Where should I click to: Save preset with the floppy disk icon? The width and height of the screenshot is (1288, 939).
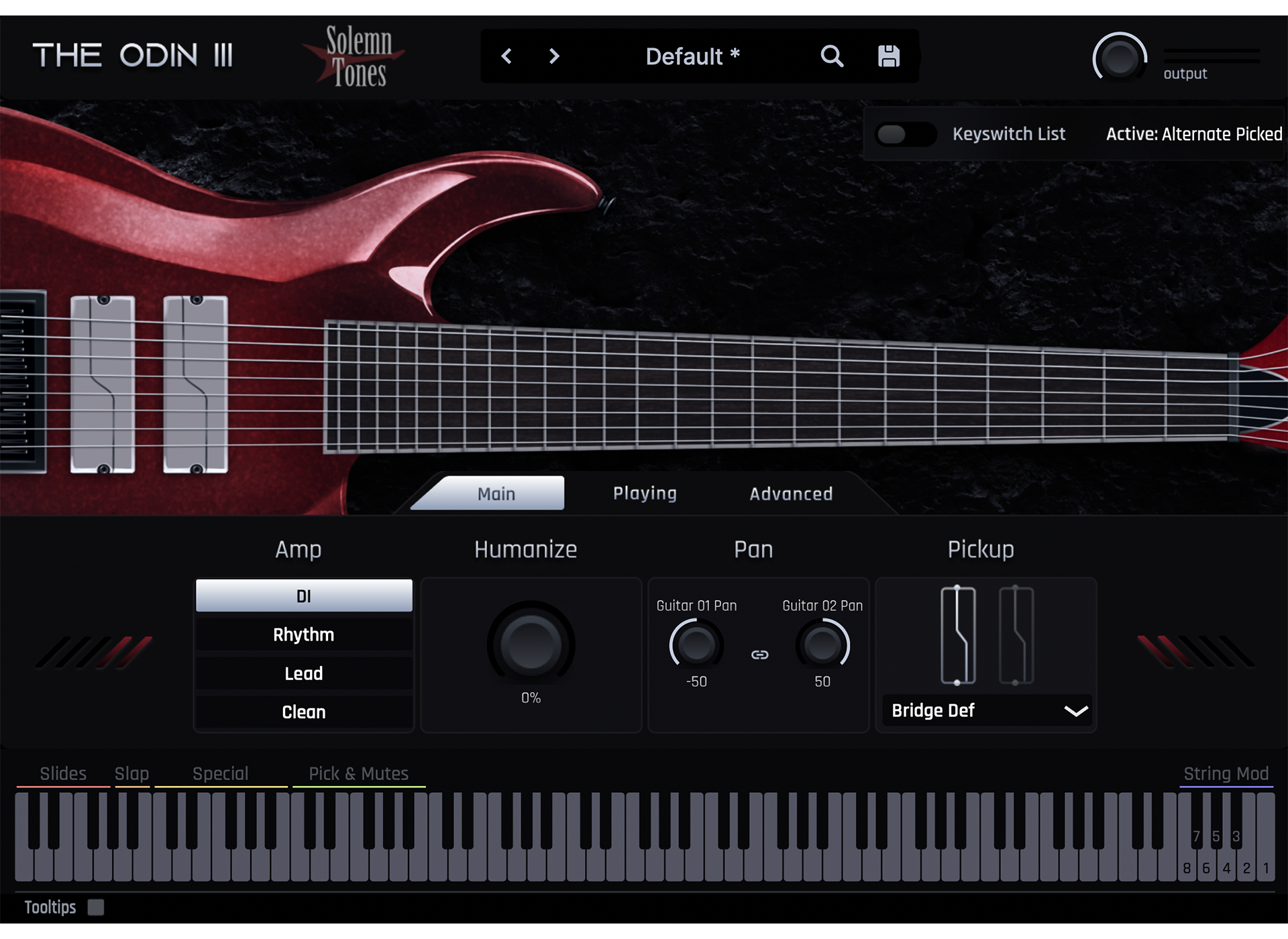pos(889,56)
